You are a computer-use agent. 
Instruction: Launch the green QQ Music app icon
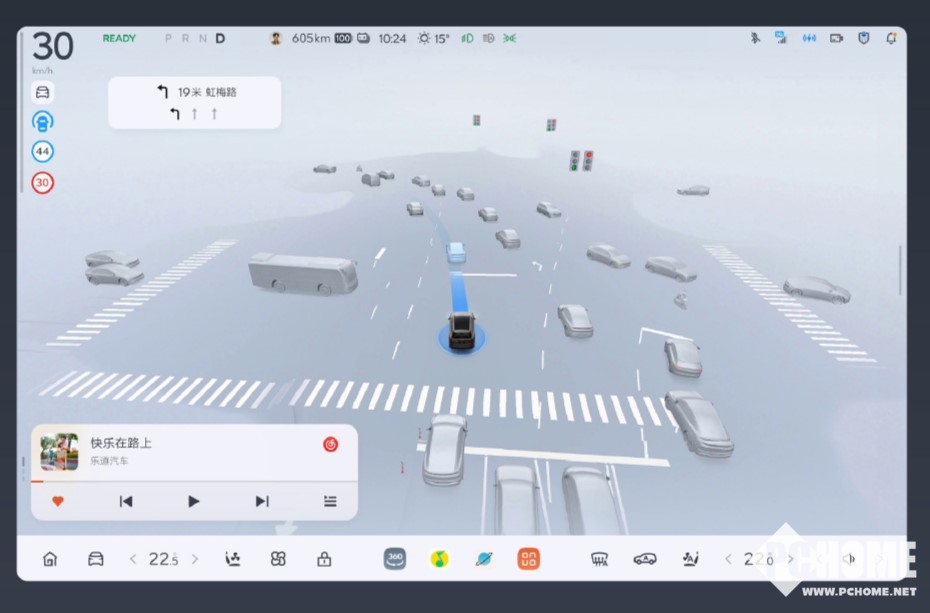[439, 559]
